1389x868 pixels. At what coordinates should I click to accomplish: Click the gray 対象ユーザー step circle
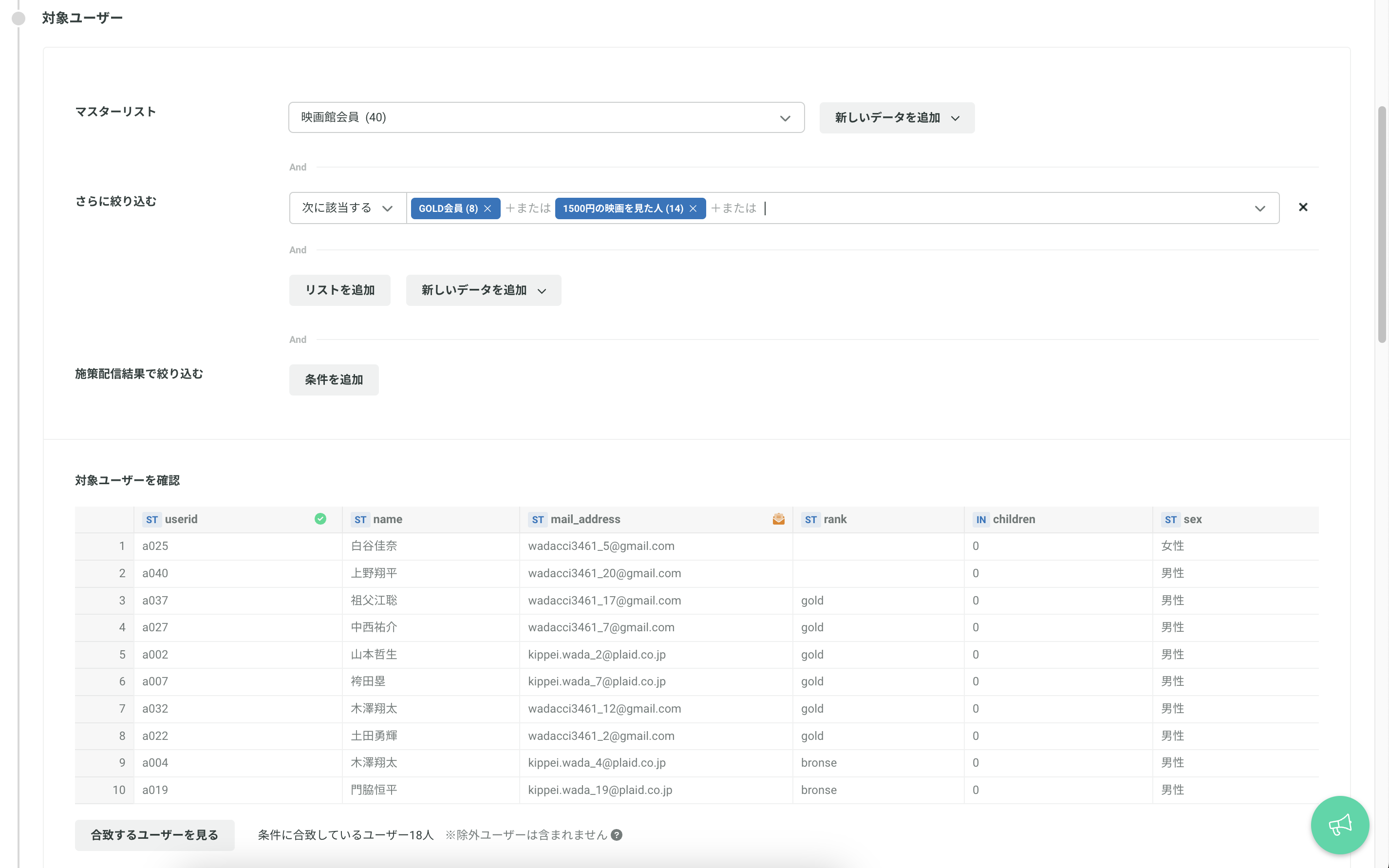[19, 19]
